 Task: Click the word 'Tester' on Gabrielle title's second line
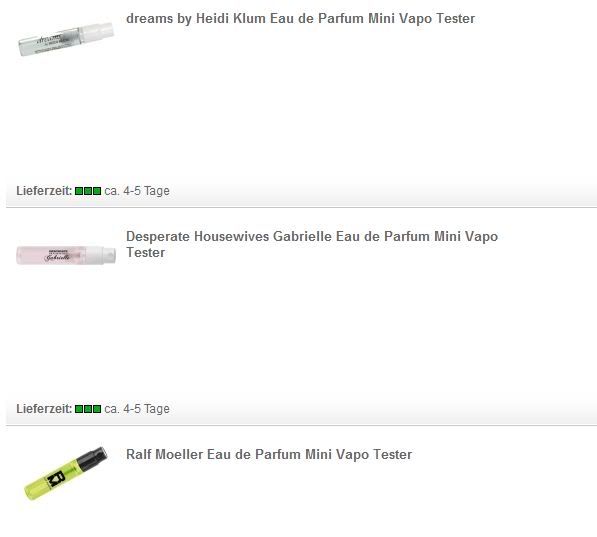click(x=145, y=253)
